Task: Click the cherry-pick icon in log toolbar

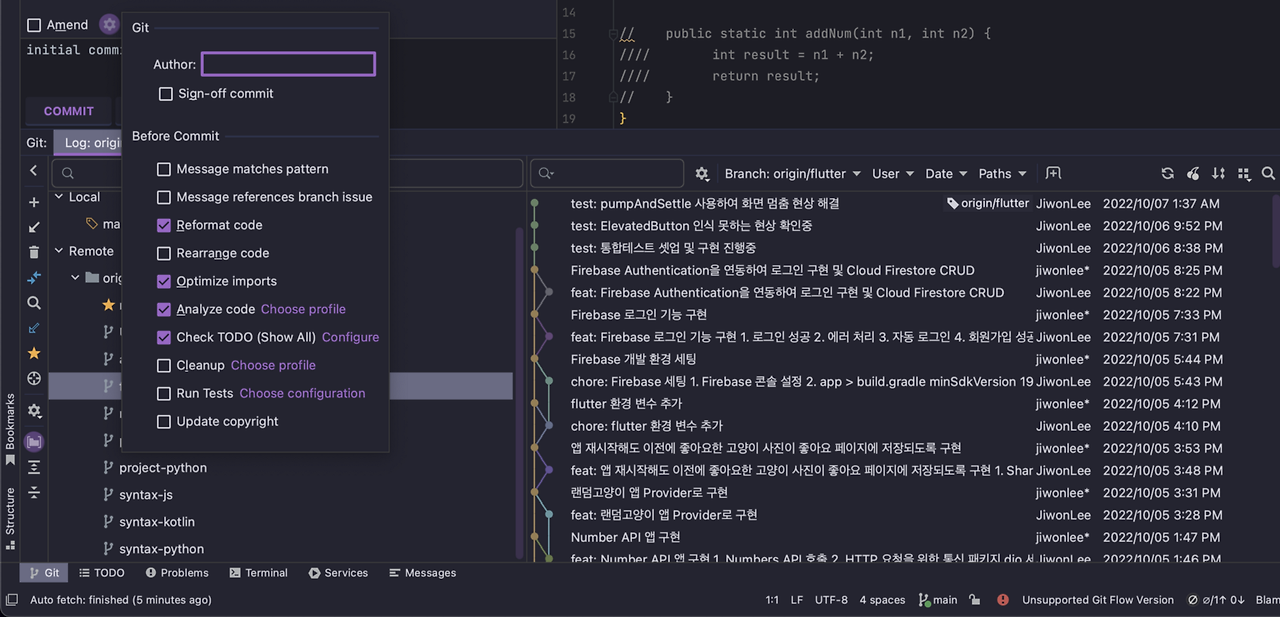Action: click(x=1193, y=173)
